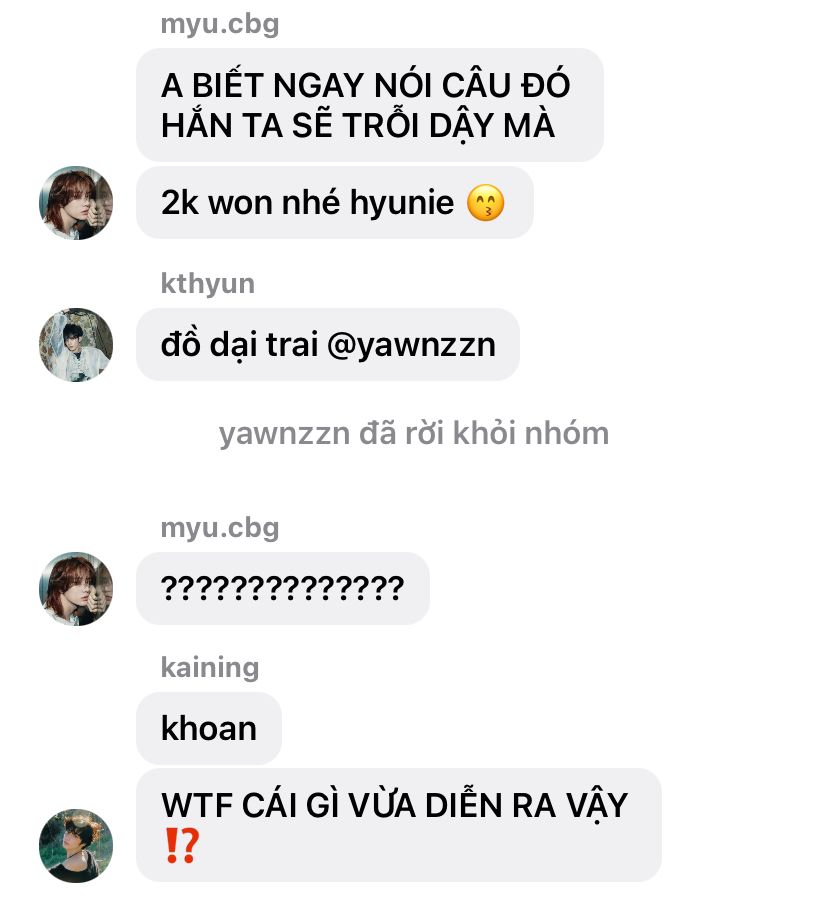The height and width of the screenshot is (898, 828).
Task: Tap myu.cbg's avatar beside the question marks
Action: click(x=76, y=589)
